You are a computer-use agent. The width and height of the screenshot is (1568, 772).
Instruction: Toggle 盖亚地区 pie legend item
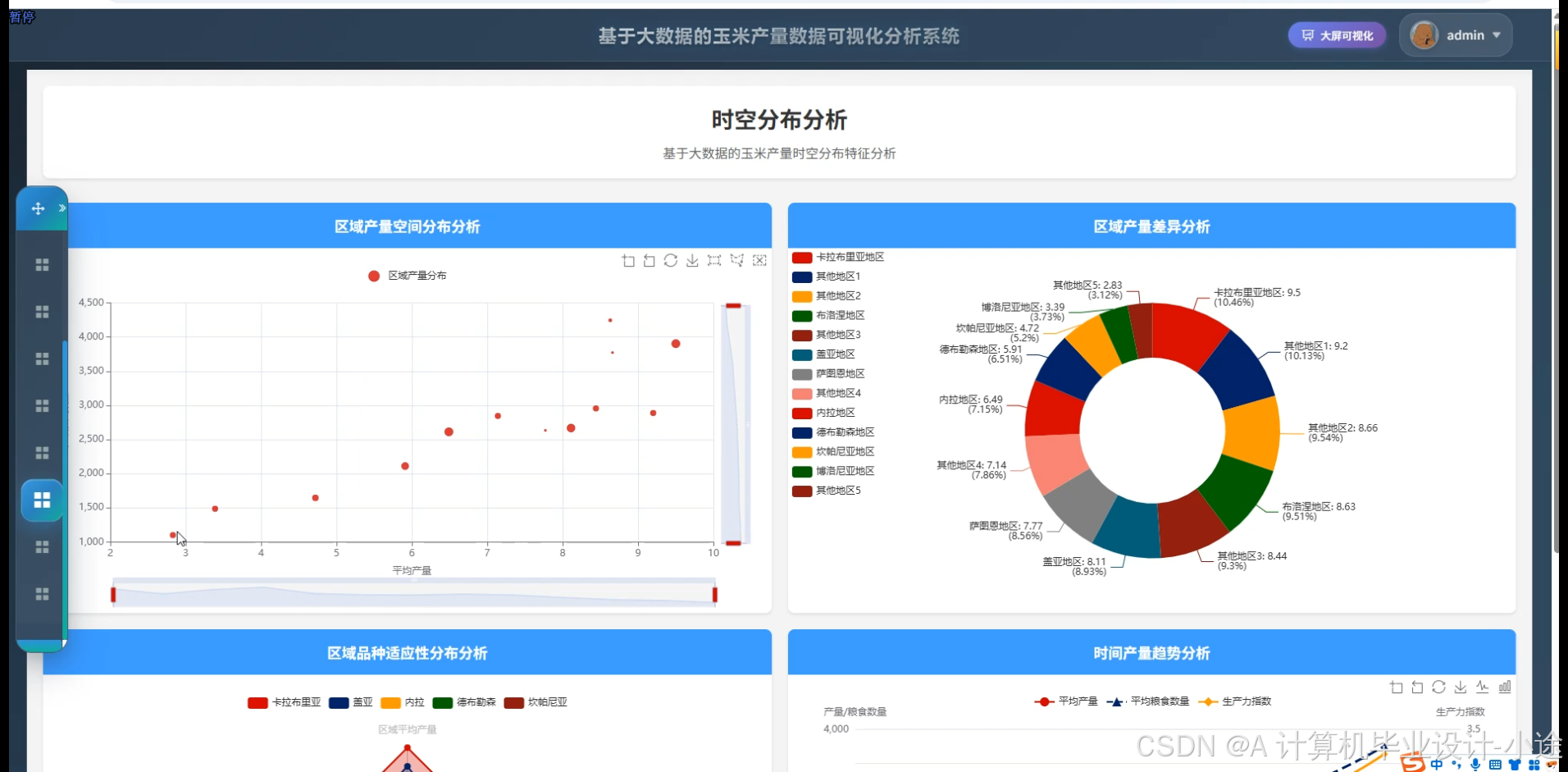(823, 354)
